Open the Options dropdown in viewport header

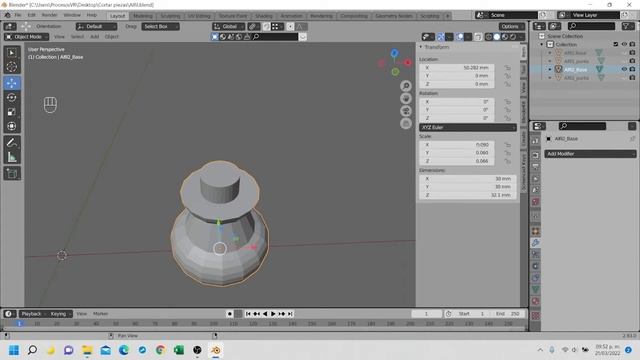point(511,27)
